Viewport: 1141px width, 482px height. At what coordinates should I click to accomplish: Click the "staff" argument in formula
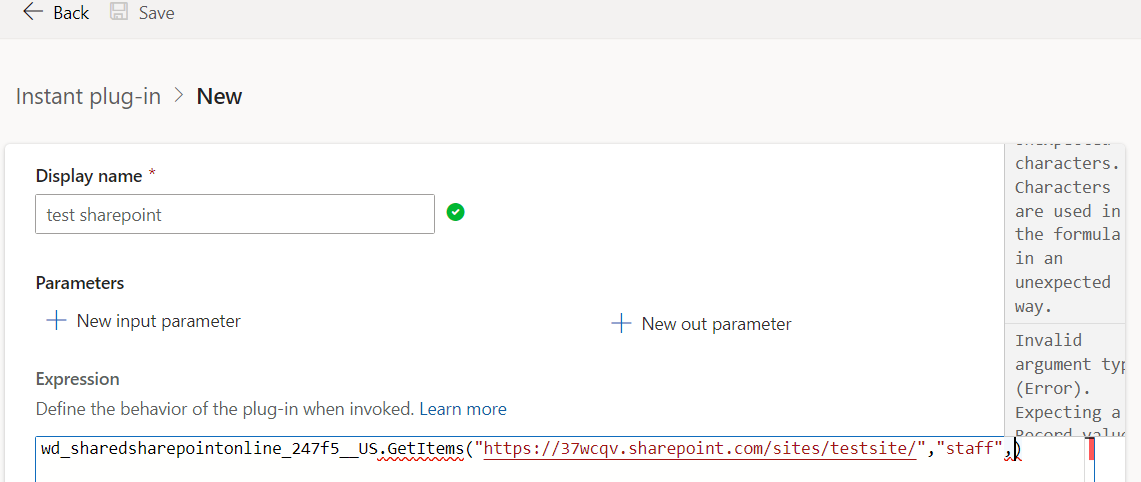(970, 449)
